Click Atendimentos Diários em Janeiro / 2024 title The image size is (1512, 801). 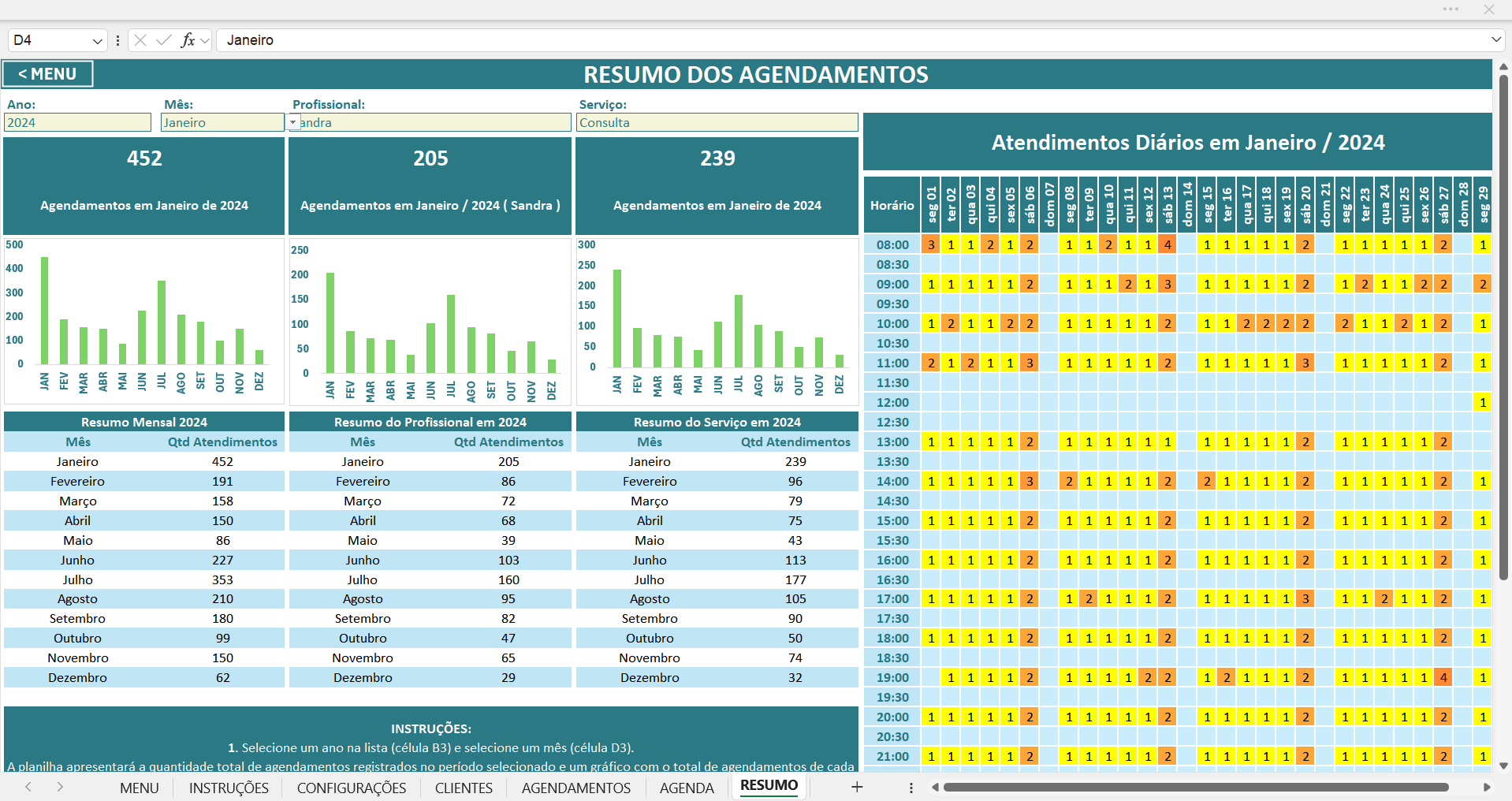(x=1188, y=143)
